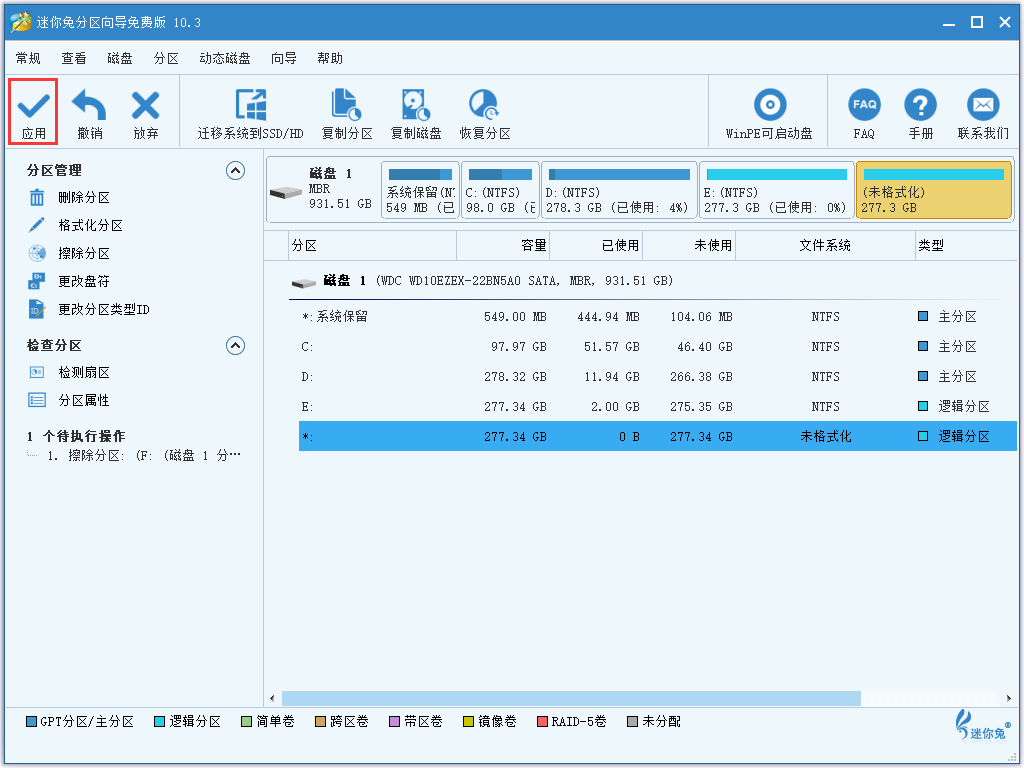Select the E: partition row in table

click(658, 407)
